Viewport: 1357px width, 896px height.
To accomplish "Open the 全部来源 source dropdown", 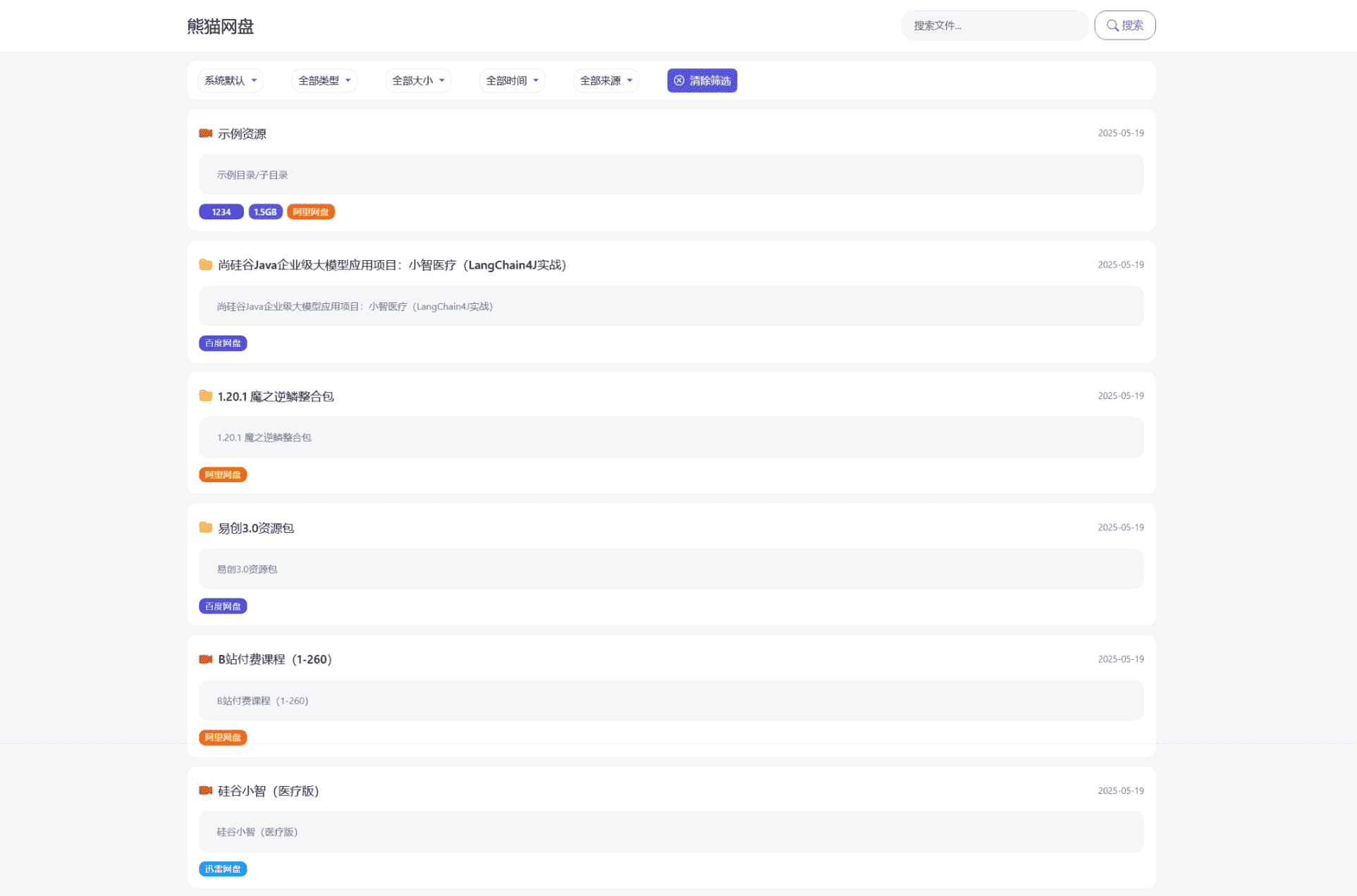I will [x=606, y=81].
